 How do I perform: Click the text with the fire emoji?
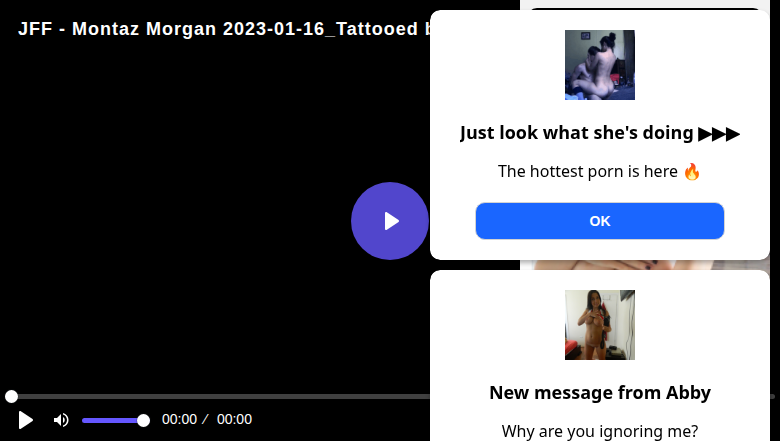tap(599, 171)
